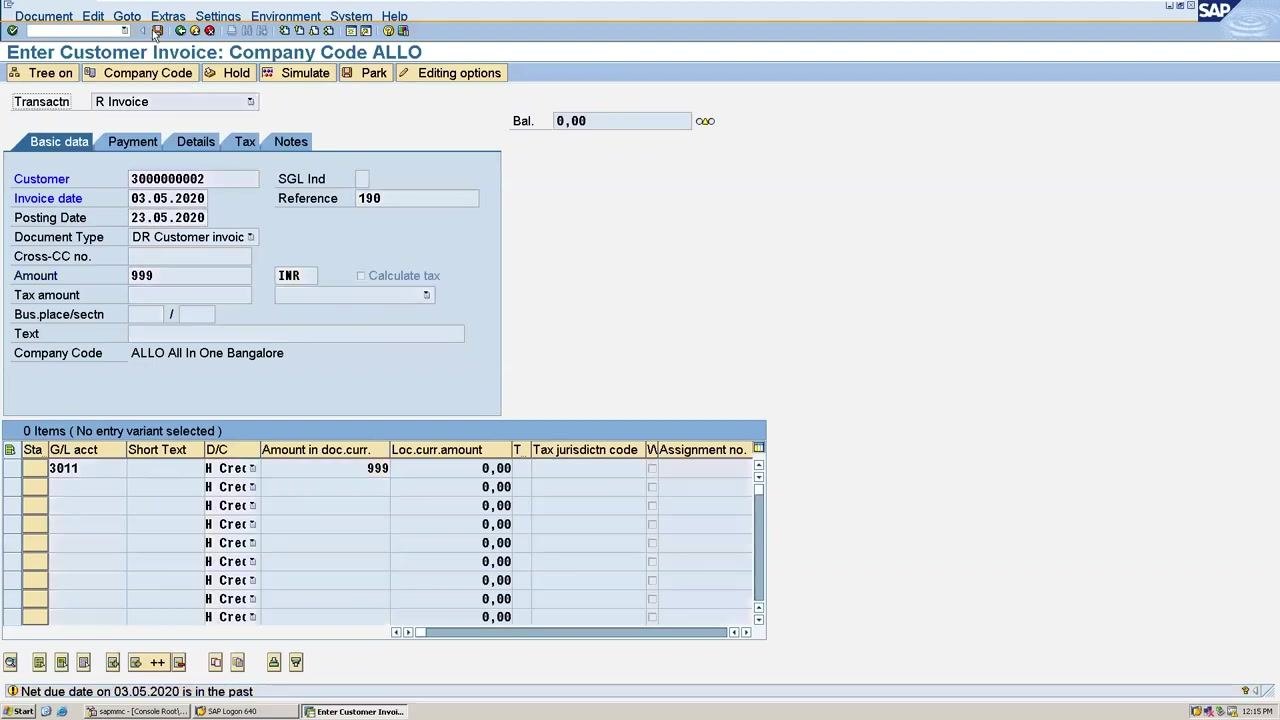1280x720 pixels.
Task: Toggle the Calculate tax checkbox
Action: [x=361, y=276]
